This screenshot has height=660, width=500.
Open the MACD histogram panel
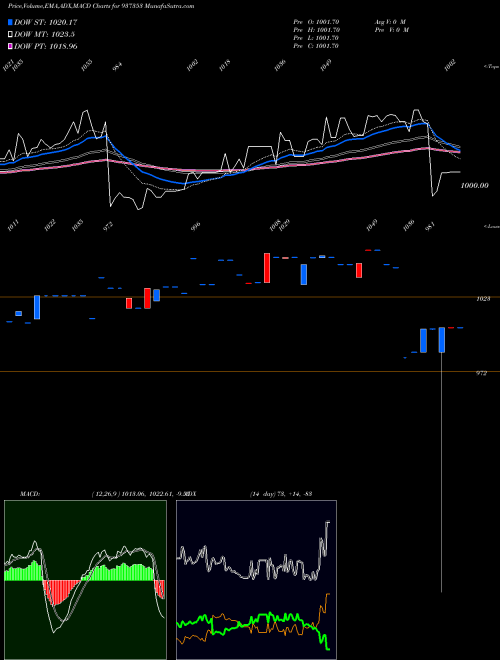click(x=85, y=580)
